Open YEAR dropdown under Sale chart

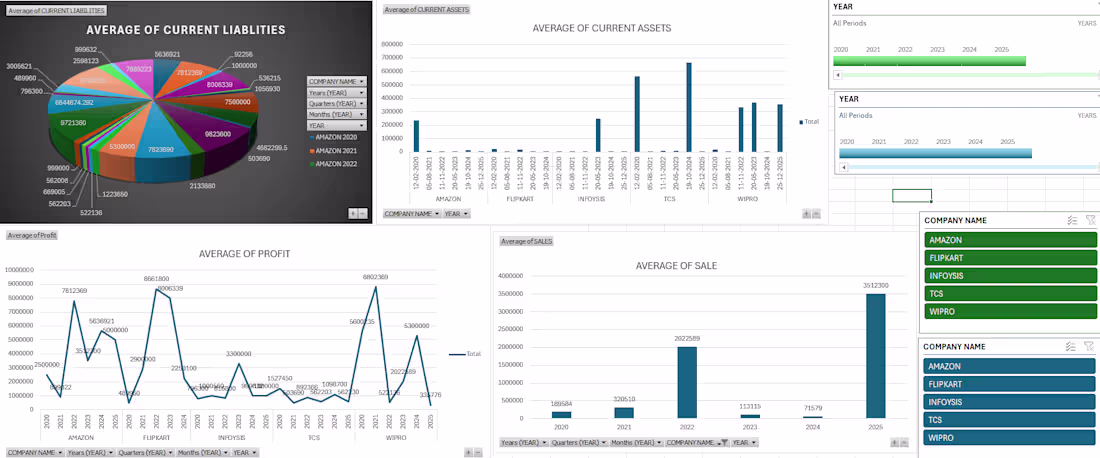click(x=744, y=443)
